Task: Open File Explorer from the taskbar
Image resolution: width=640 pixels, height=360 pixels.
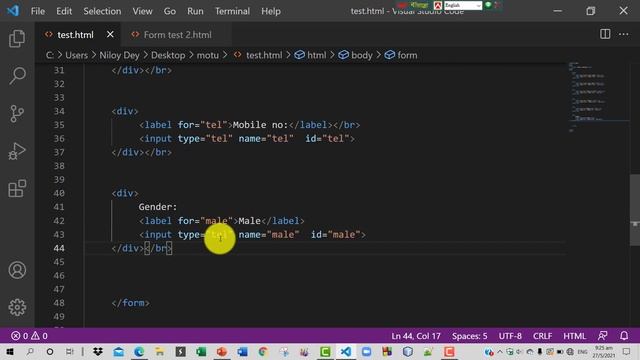Action: 160,351
